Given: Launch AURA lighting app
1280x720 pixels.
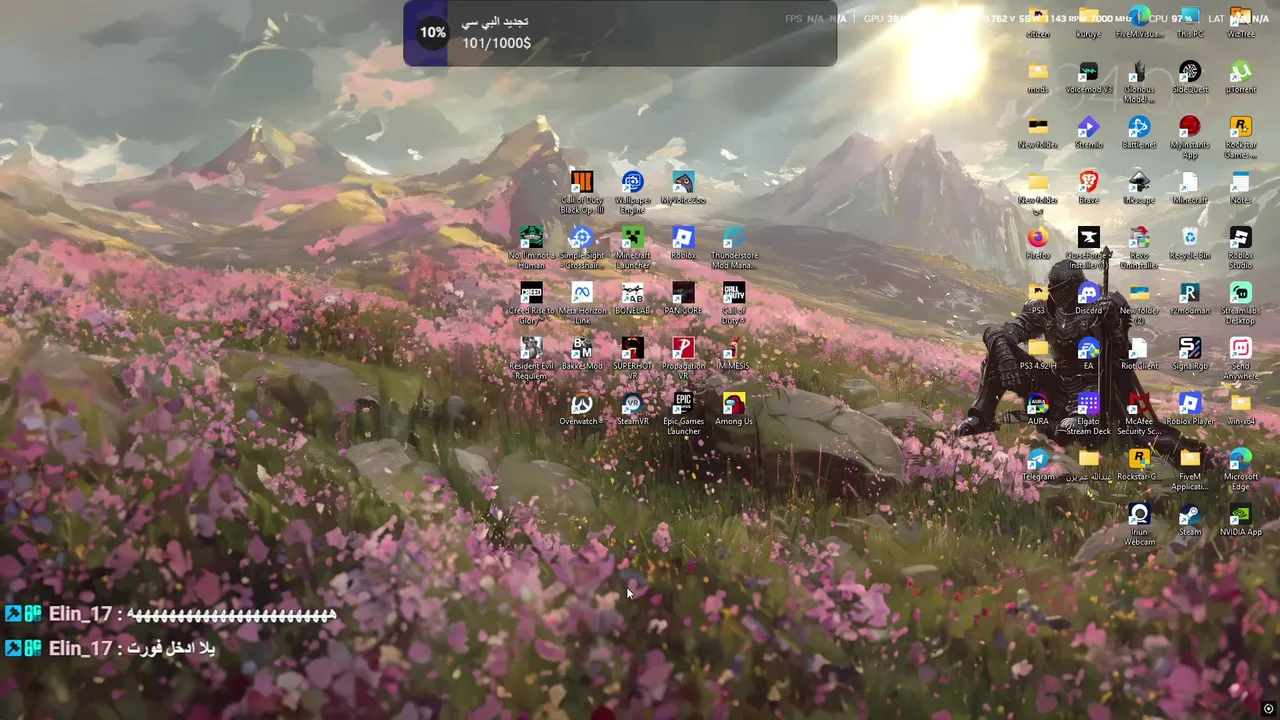Looking at the screenshot, I should click(1038, 403).
